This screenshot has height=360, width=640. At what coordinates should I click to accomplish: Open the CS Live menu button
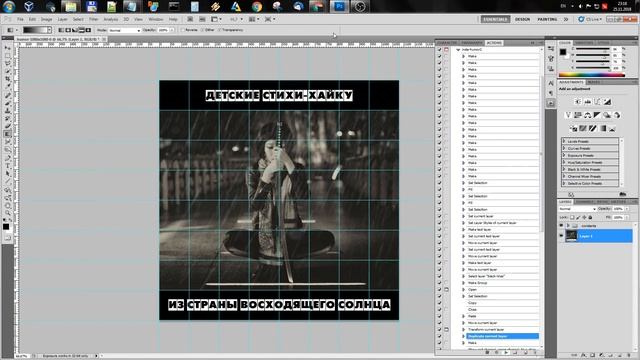click(x=589, y=19)
